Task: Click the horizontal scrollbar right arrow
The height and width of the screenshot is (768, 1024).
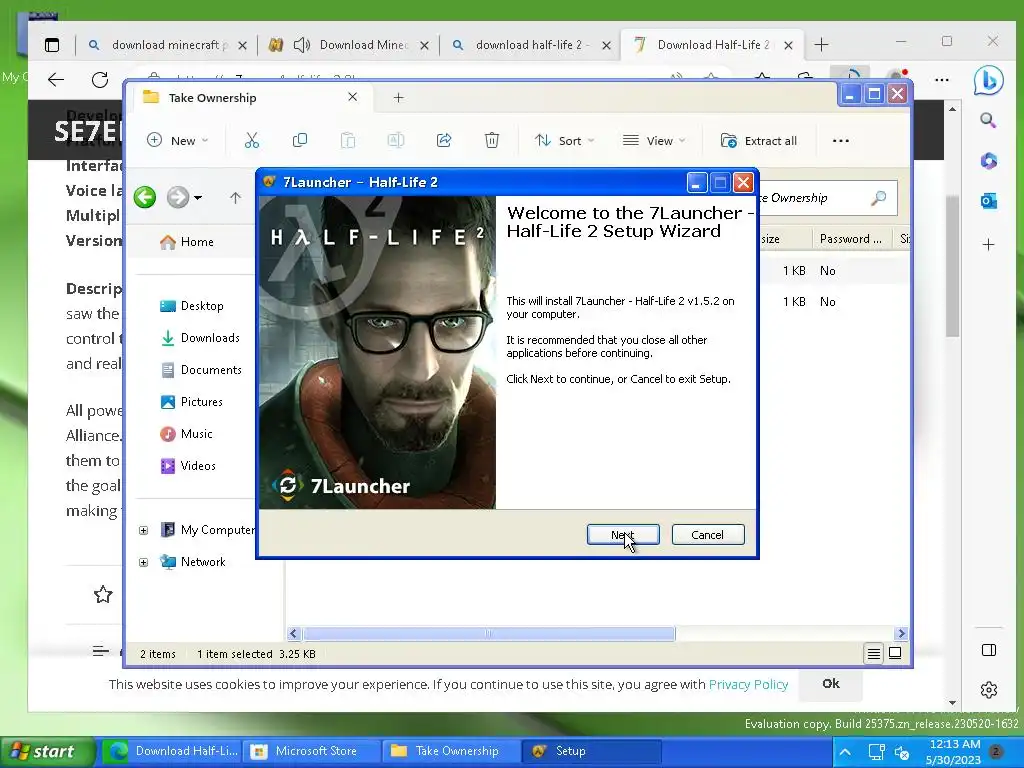Action: pyautogui.click(x=901, y=633)
